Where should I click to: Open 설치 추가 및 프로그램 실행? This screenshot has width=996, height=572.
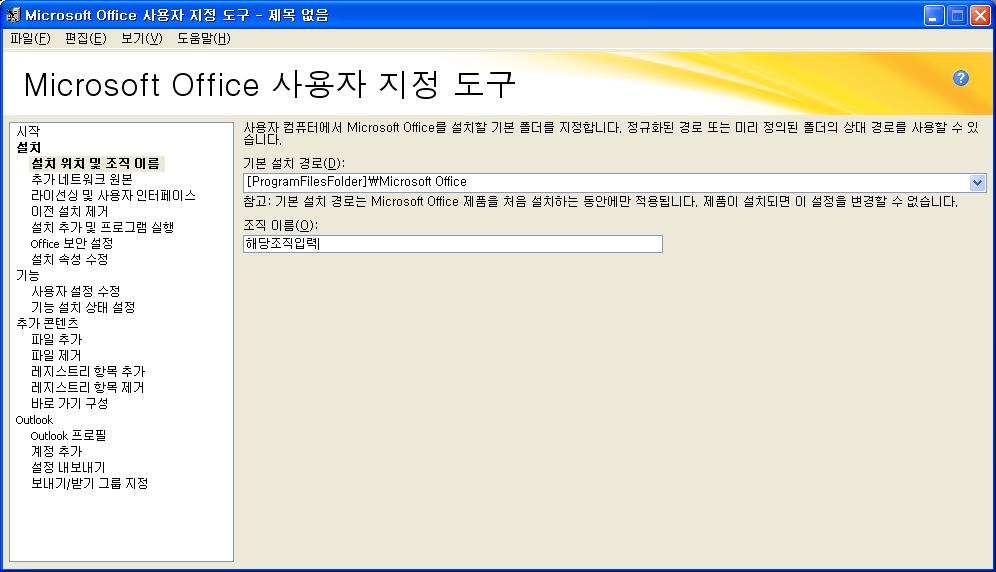(102, 227)
